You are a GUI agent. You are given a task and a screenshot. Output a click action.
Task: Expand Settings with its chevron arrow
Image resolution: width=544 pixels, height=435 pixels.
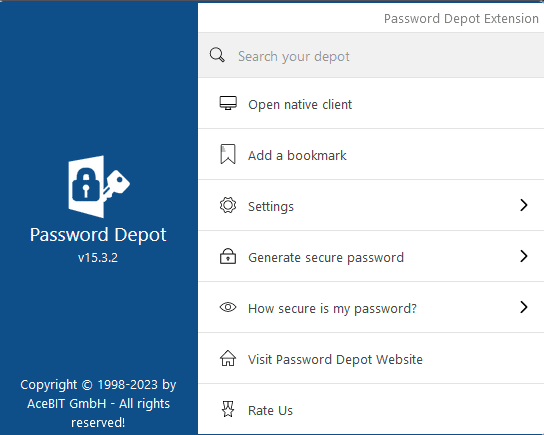click(524, 205)
